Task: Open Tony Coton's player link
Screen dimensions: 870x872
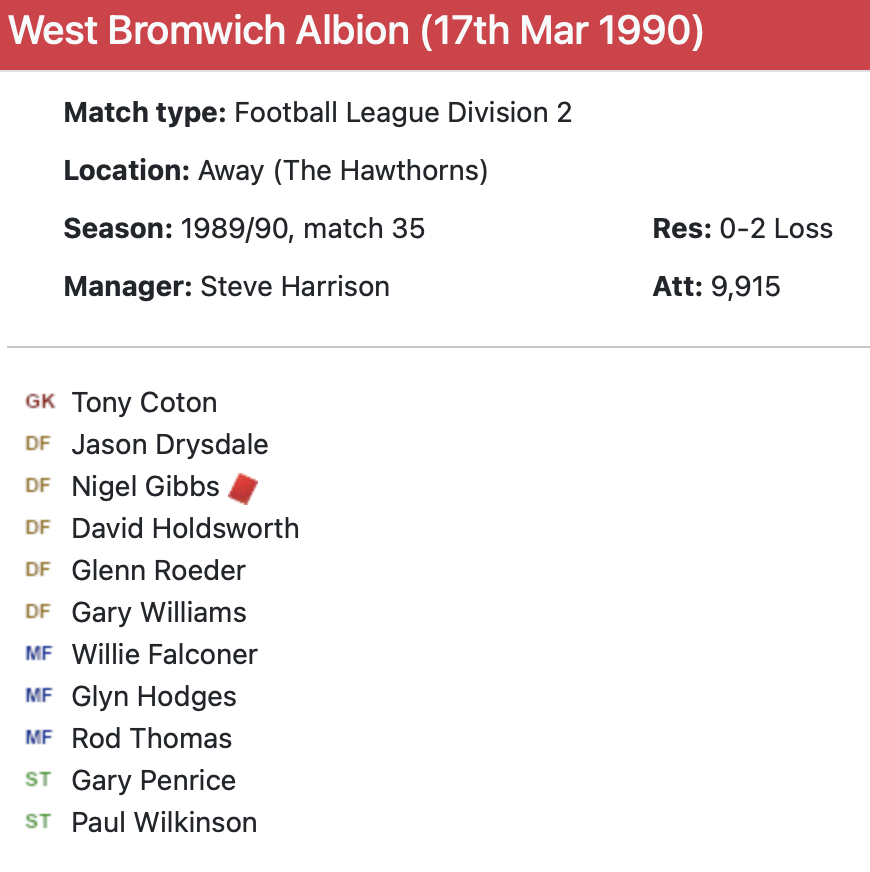Action: 144,403
